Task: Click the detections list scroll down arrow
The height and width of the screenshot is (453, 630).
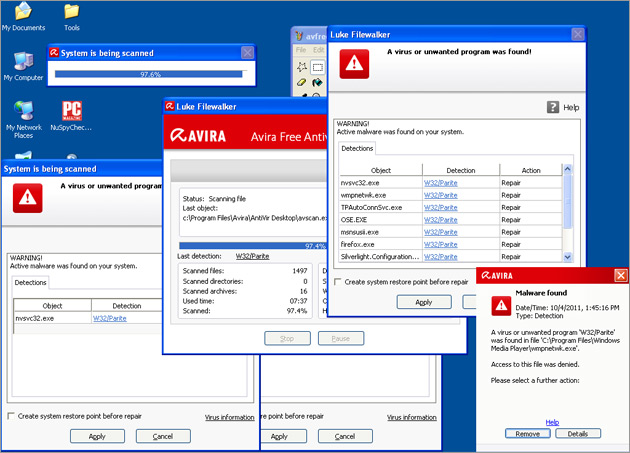Action: (x=567, y=257)
